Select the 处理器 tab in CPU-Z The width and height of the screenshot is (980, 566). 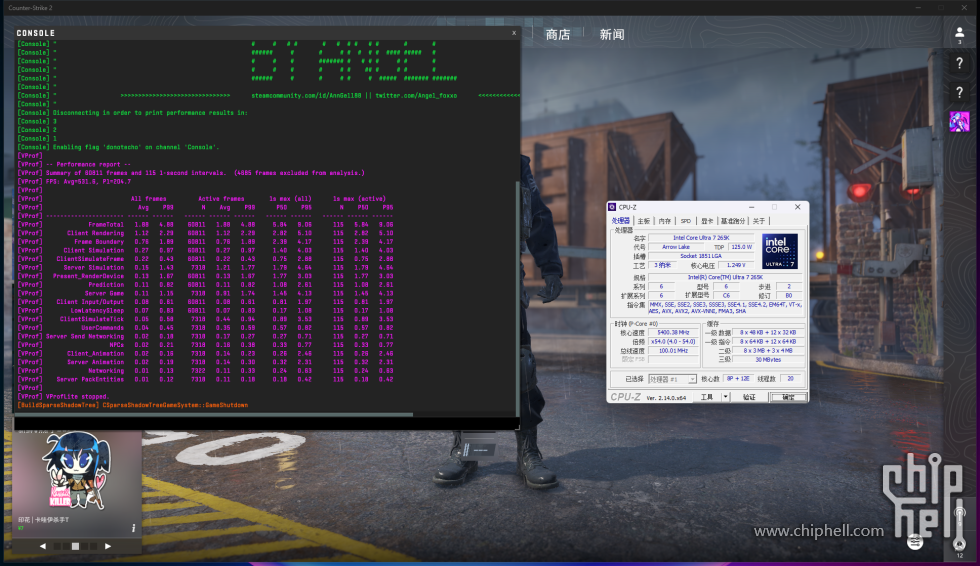tap(621, 221)
